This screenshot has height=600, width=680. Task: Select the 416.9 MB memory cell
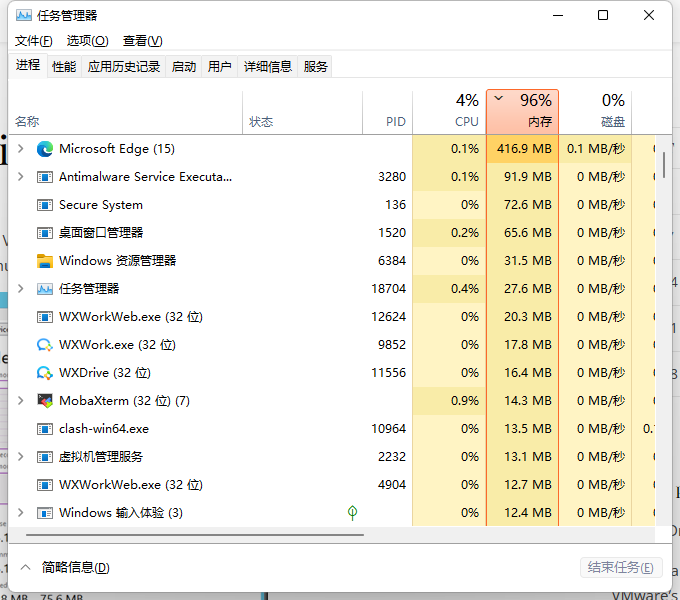(523, 149)
